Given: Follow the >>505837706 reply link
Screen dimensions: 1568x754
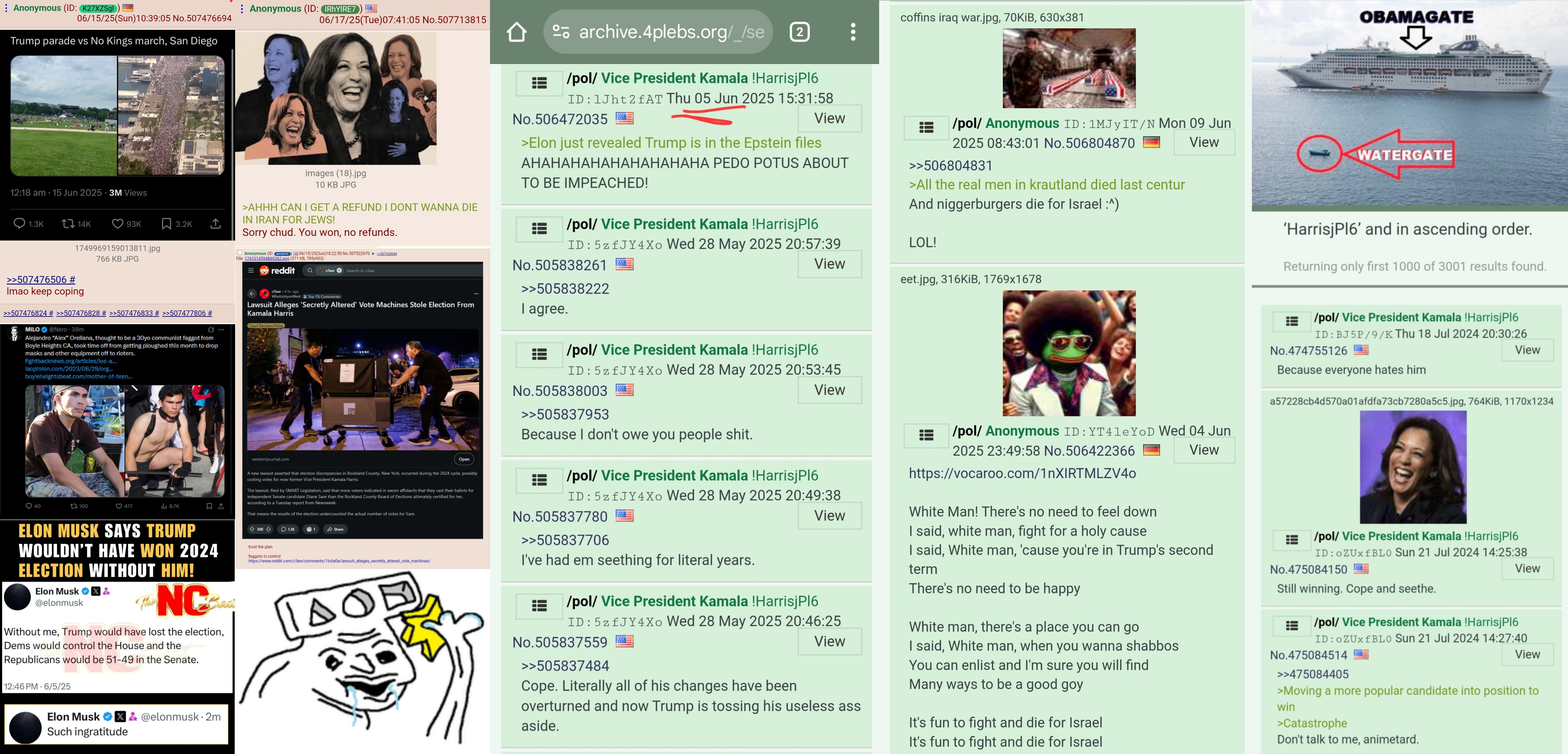Looking at the screenshot, I should pyautogui.click(x=565, y=540).
